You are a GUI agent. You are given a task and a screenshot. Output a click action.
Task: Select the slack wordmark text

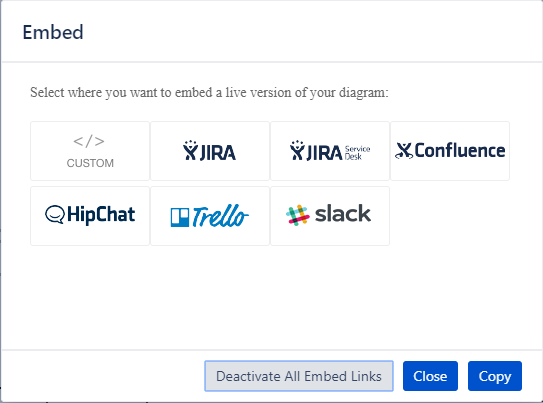point(343,213)
